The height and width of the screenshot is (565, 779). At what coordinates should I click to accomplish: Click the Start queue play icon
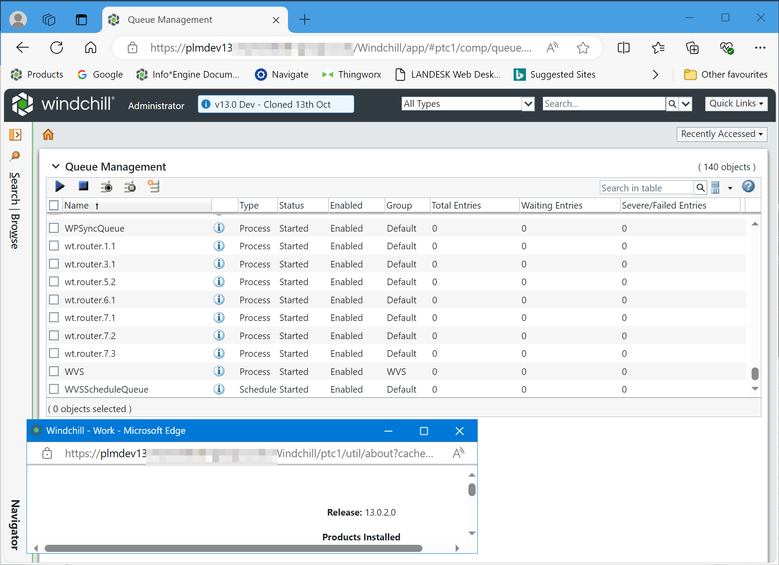tap(60, 186)
